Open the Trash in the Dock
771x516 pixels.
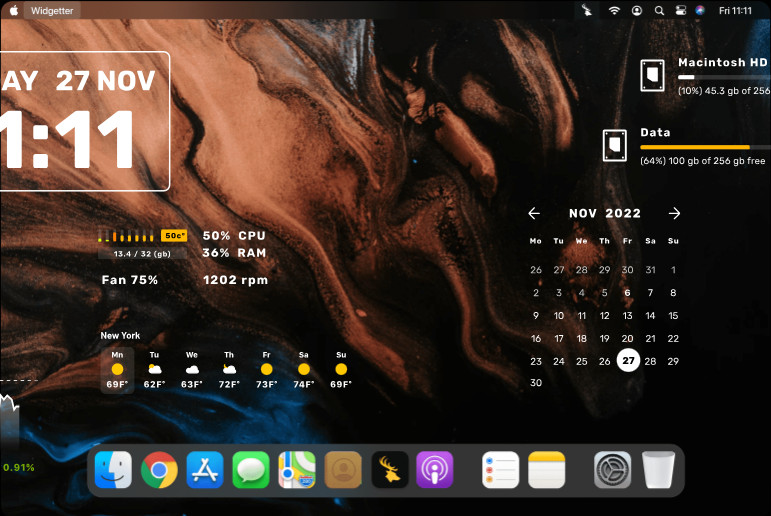(x=658, y=470)
